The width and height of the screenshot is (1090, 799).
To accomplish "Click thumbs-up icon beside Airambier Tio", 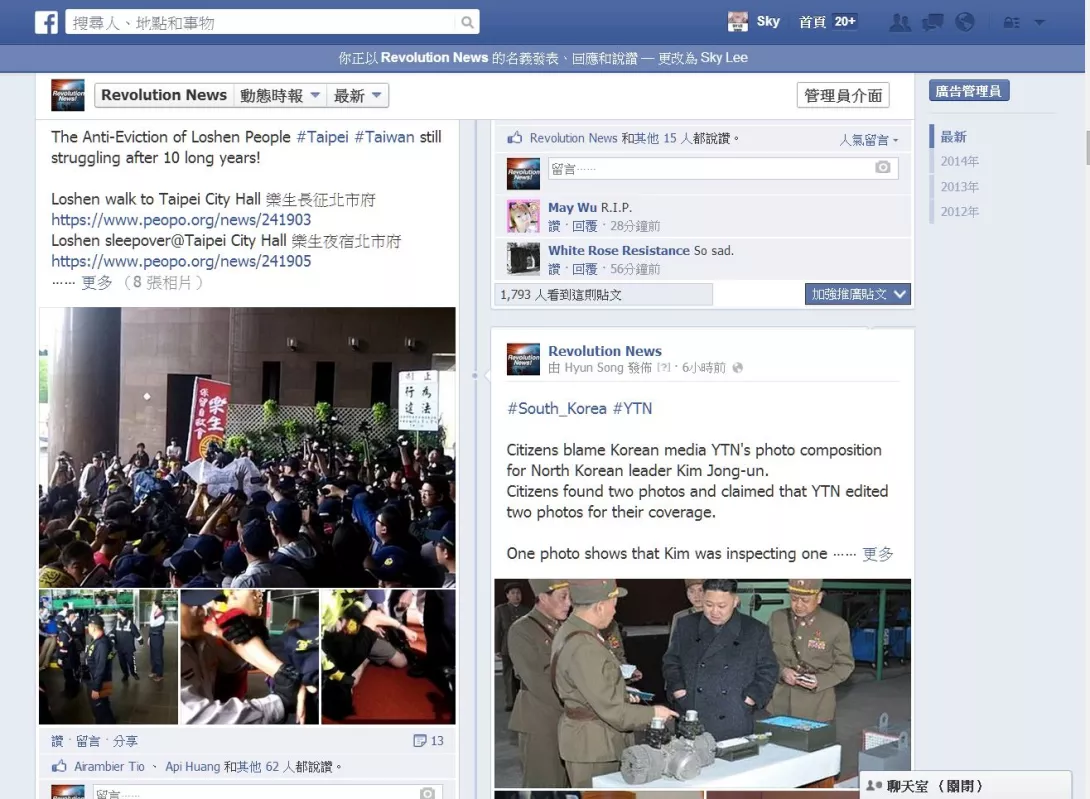I will [60, 766].
